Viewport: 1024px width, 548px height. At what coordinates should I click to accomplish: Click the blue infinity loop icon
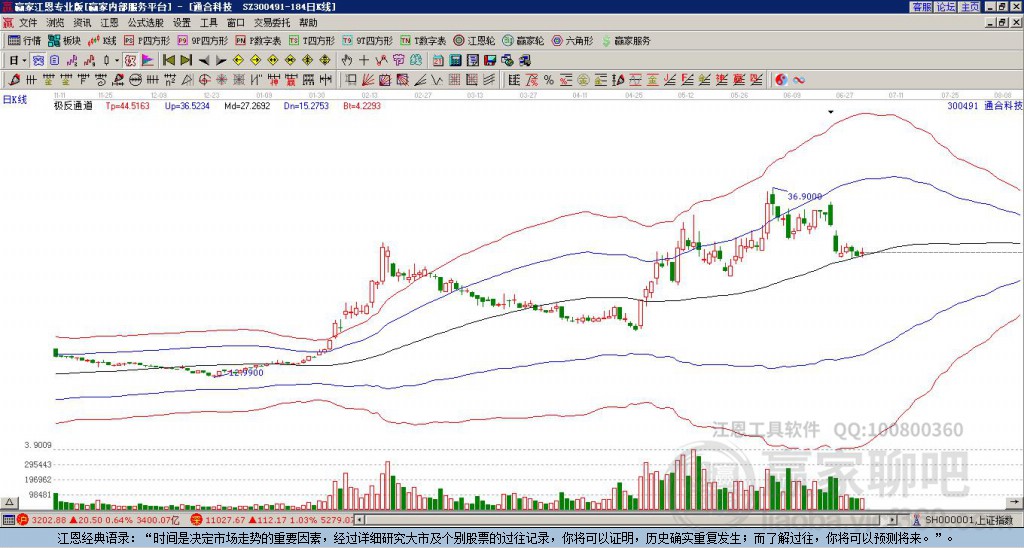coord(799,80)
